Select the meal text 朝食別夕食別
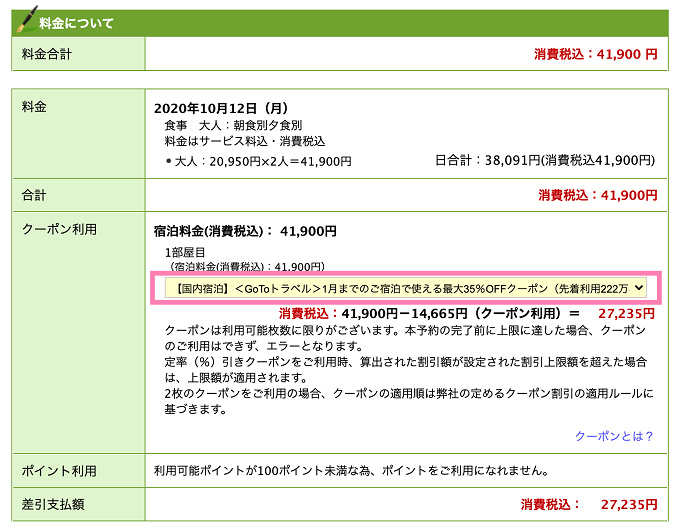681x531 pixels. [268, 125]
